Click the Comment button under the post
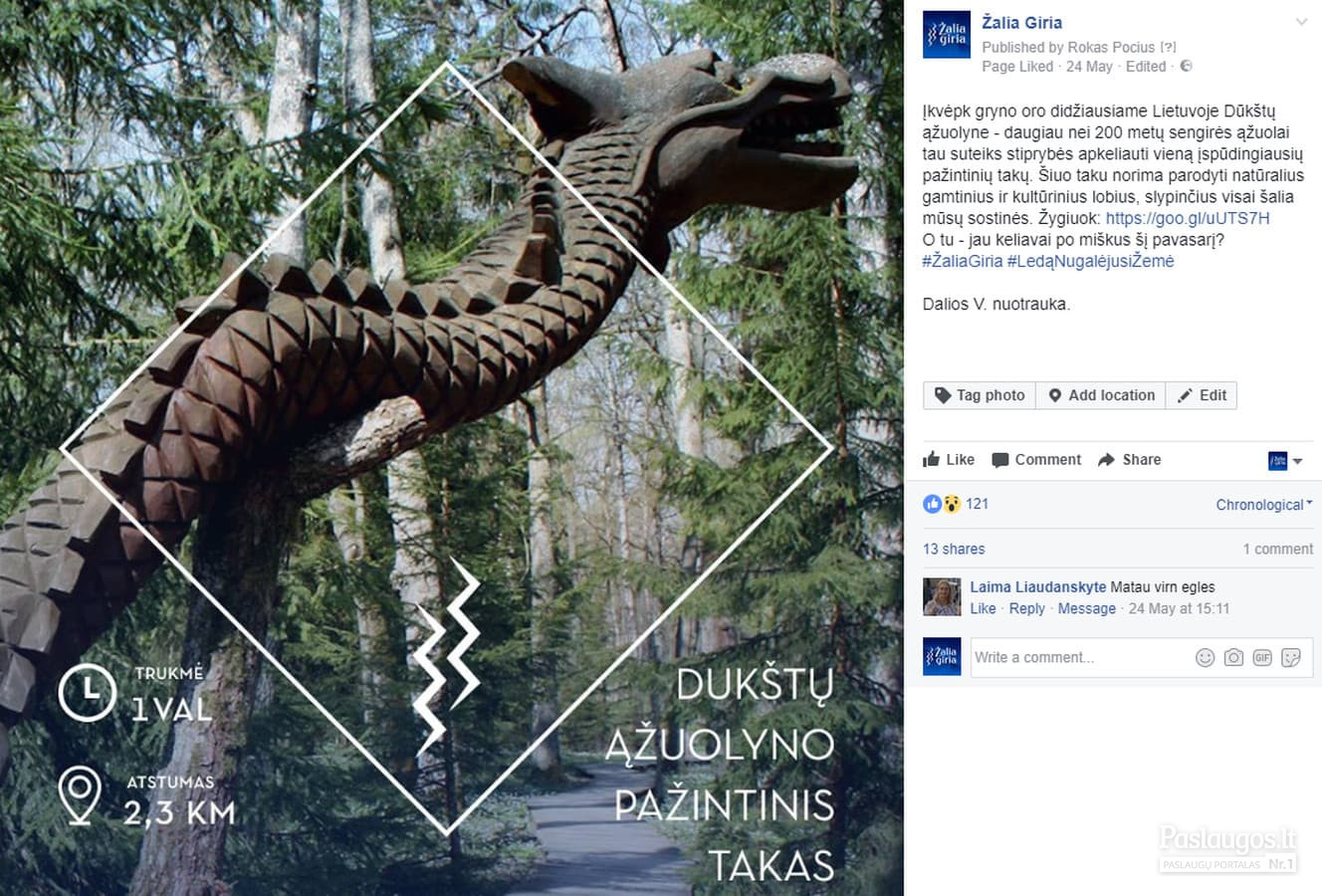Viewport: 1322px width, 896px height. (1035, 460)
